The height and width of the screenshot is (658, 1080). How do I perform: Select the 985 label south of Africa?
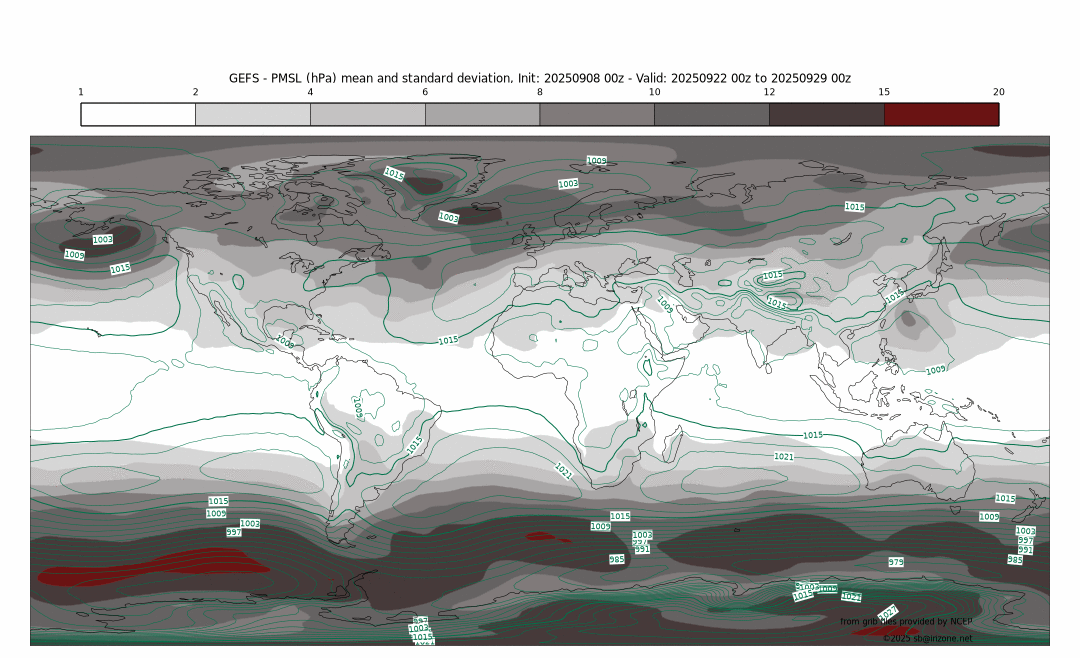click(617, 559)
